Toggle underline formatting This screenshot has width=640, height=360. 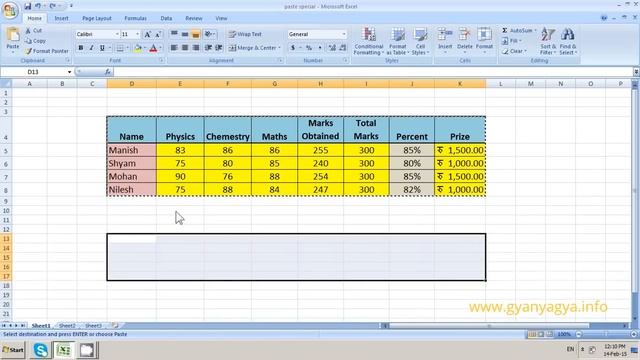[x=102, y=48]
